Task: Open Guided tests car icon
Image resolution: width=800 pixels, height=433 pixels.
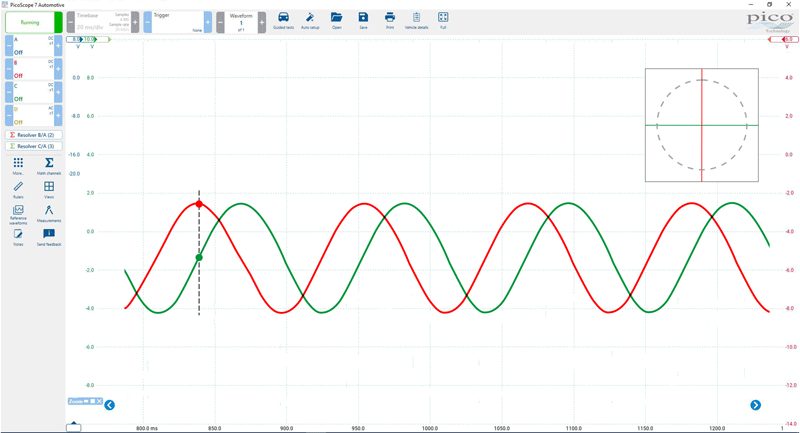Action: point(283,20)
